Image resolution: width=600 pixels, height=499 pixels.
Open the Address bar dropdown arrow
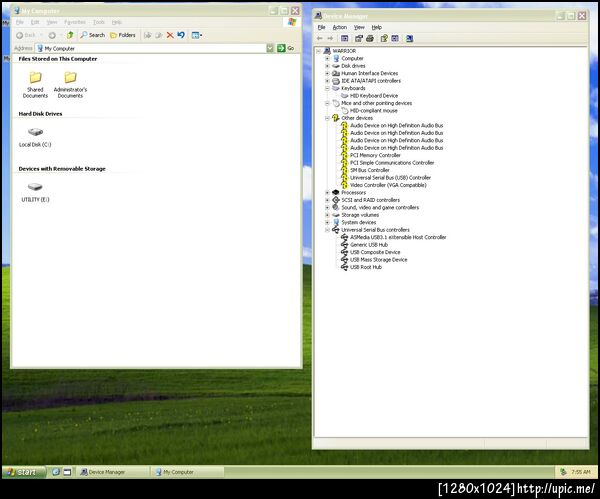click(270, 48)
